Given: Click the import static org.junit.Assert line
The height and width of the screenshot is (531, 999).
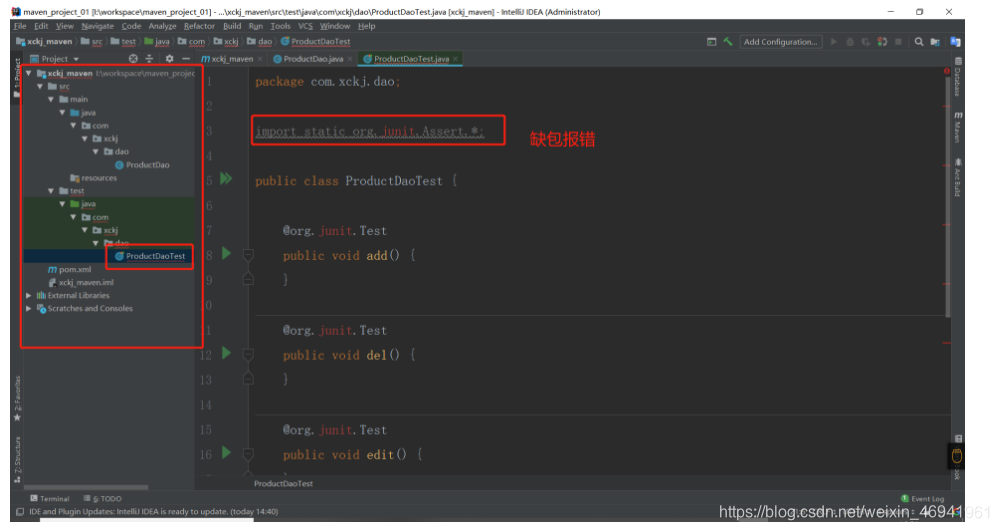Looking at the screenshot, I should (x=370, y=131).
